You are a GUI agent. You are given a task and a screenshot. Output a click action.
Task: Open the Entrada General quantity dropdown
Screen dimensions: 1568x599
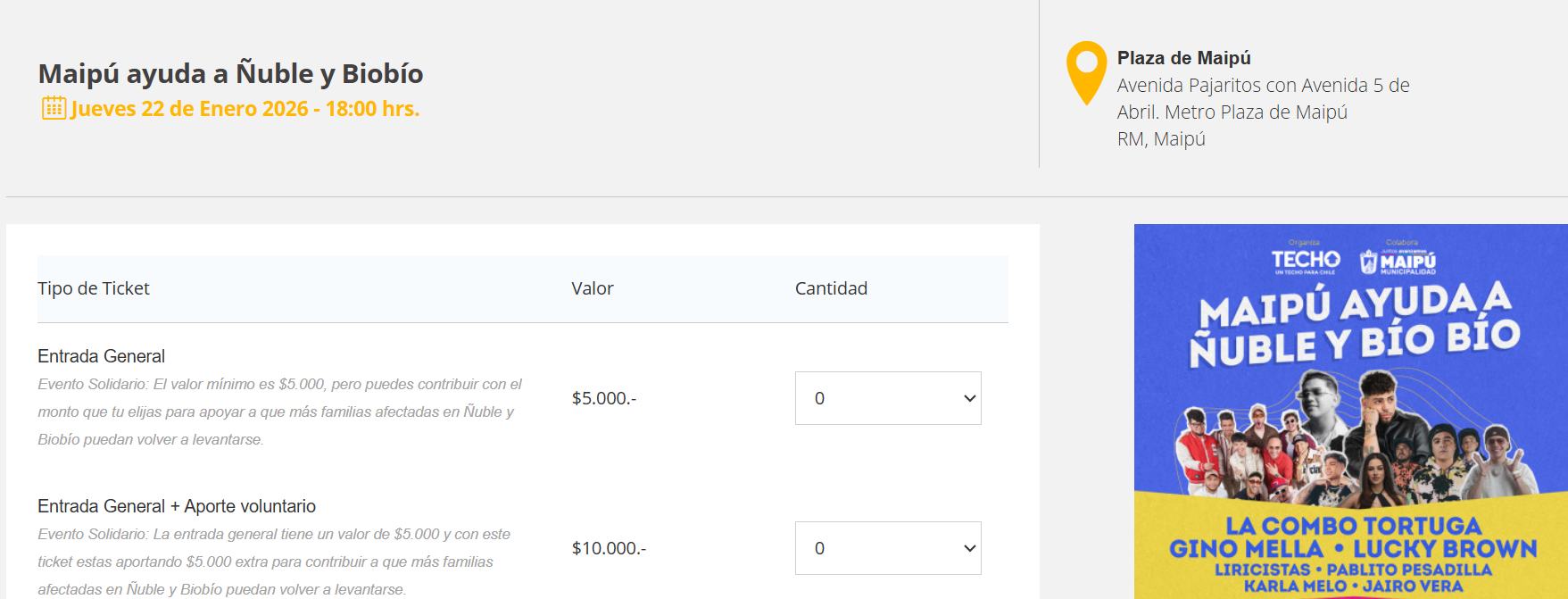pyautogui.click(x=887, y=398)
